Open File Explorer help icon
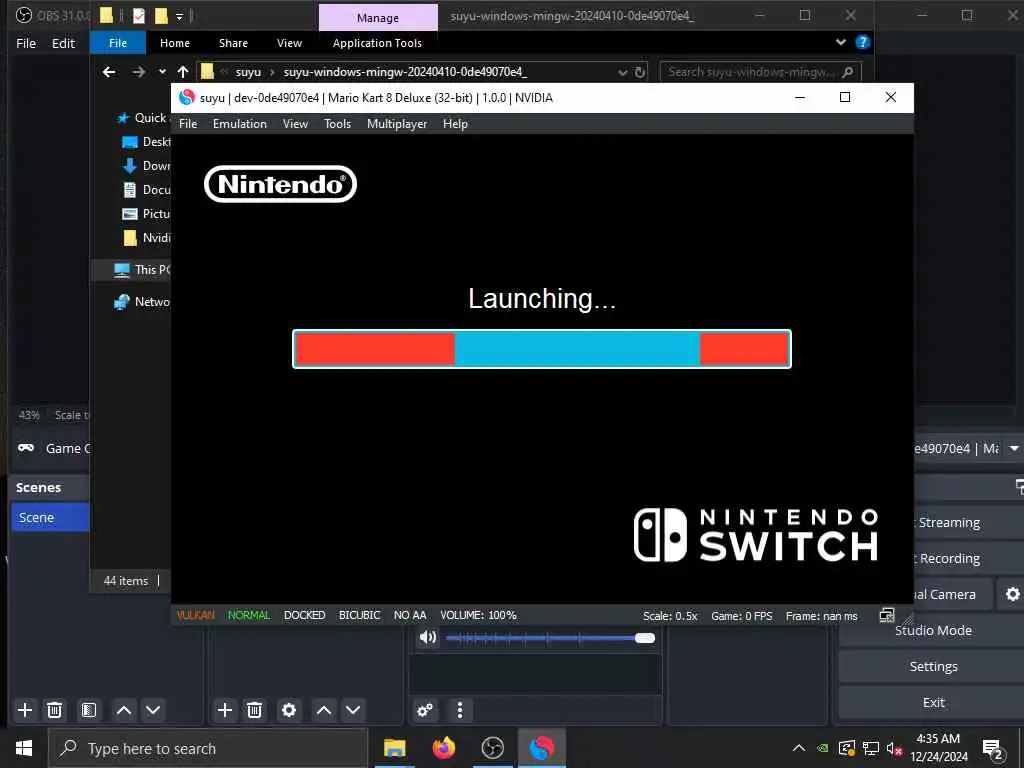The width and height of the screenshot is (1024, 768). coord(863,42)
